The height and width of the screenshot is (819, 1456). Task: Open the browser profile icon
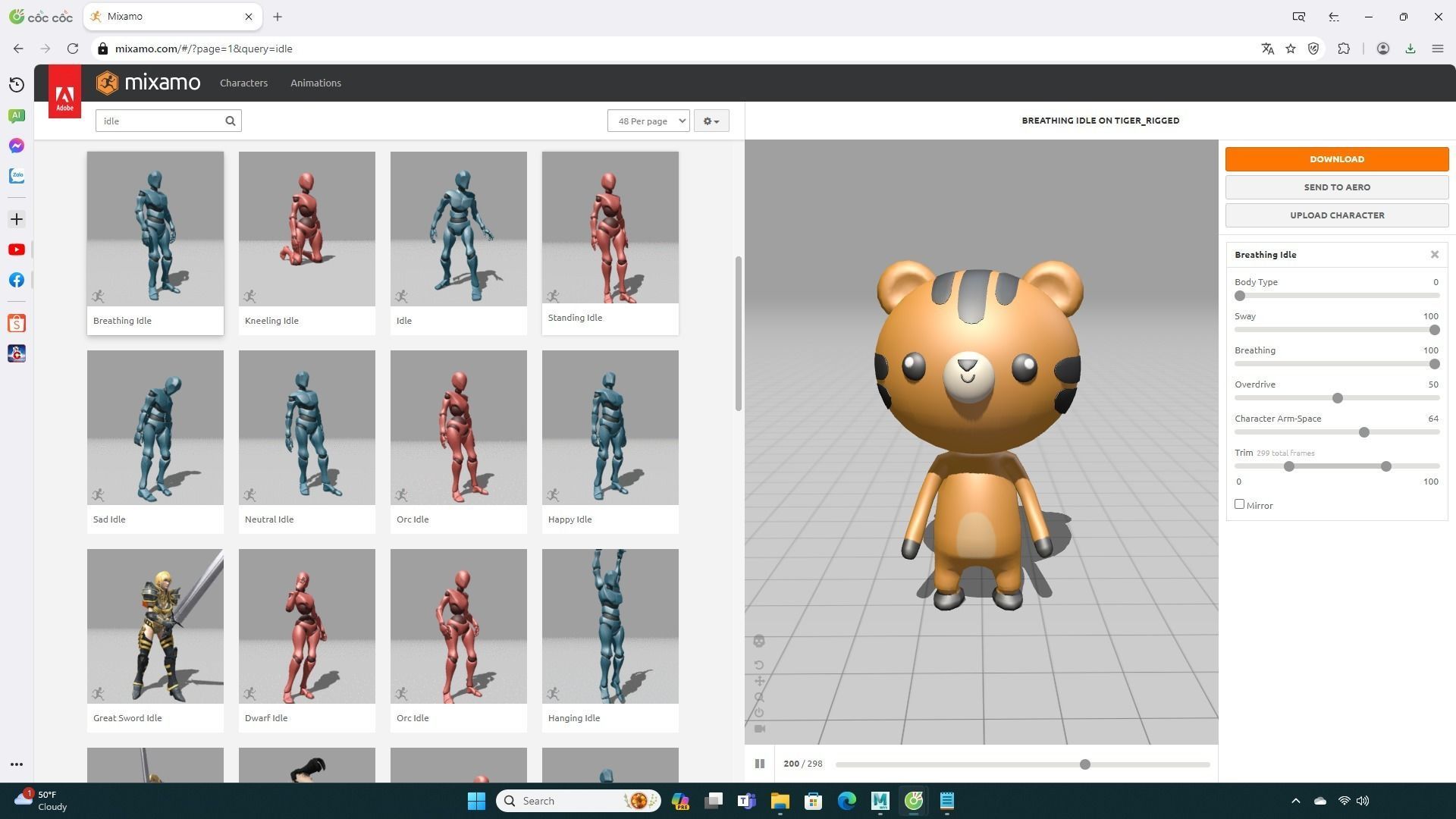point(1382,49)
